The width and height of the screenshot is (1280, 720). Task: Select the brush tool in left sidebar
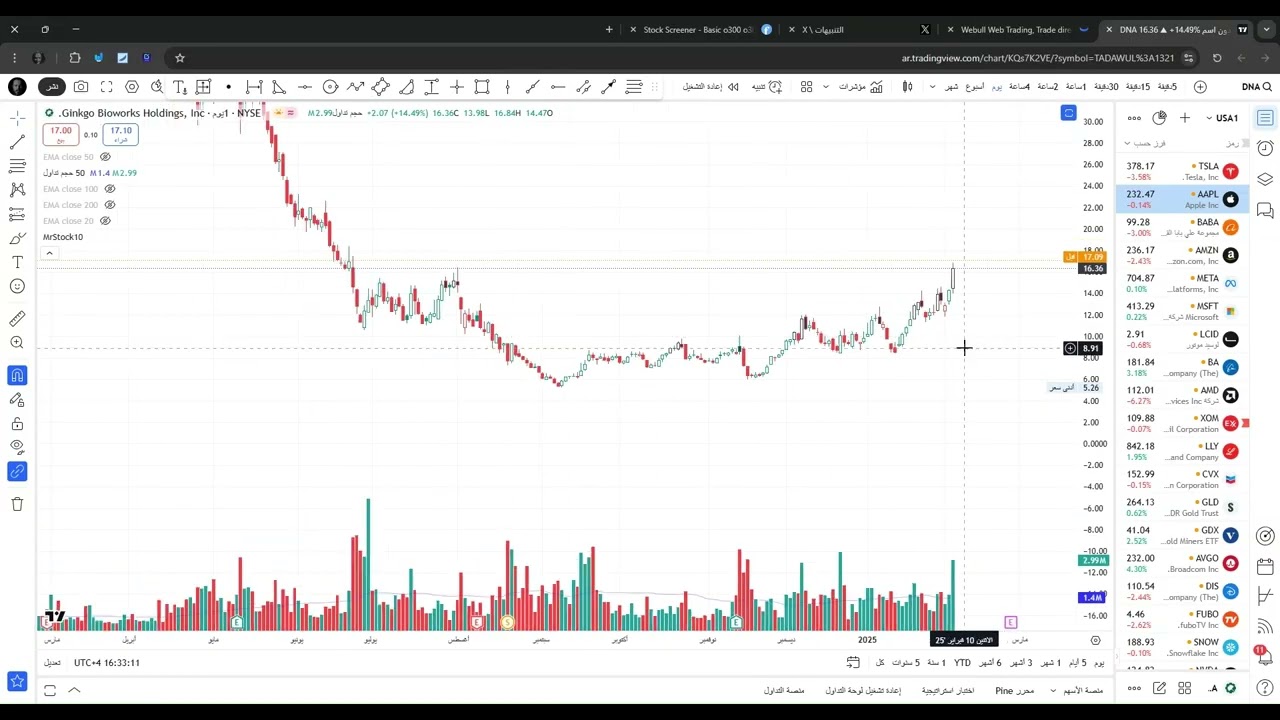coord(17,238)
